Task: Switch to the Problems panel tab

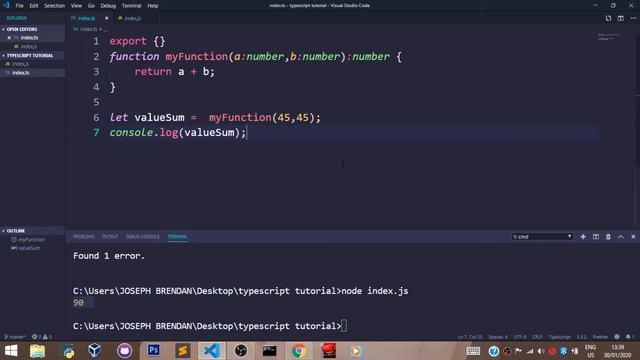Action: (84, 237)
